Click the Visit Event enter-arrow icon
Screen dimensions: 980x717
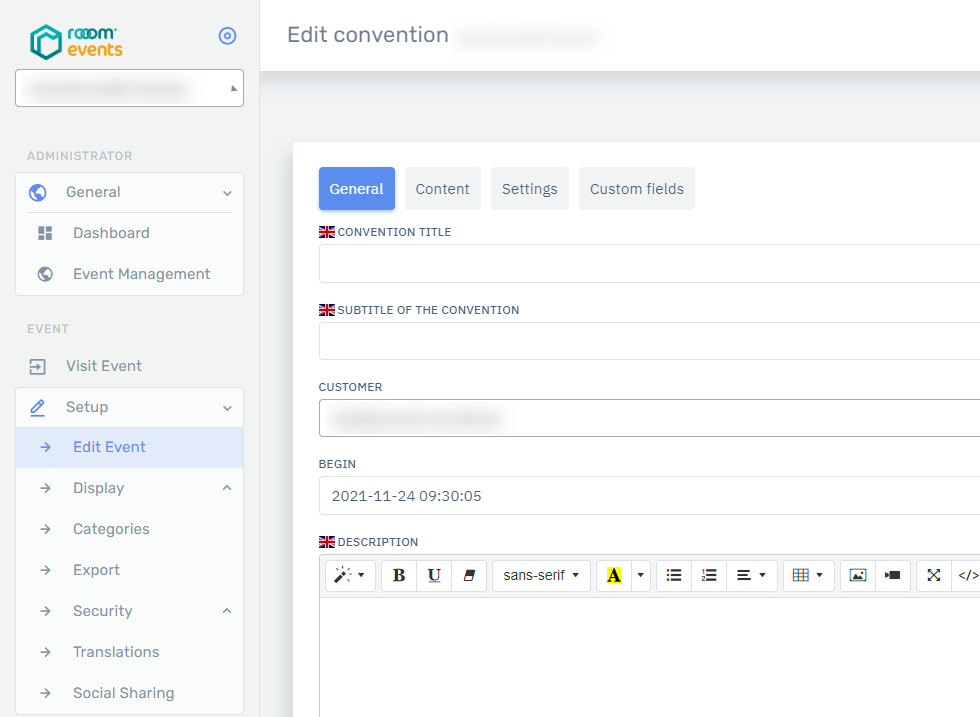point(38,366)
